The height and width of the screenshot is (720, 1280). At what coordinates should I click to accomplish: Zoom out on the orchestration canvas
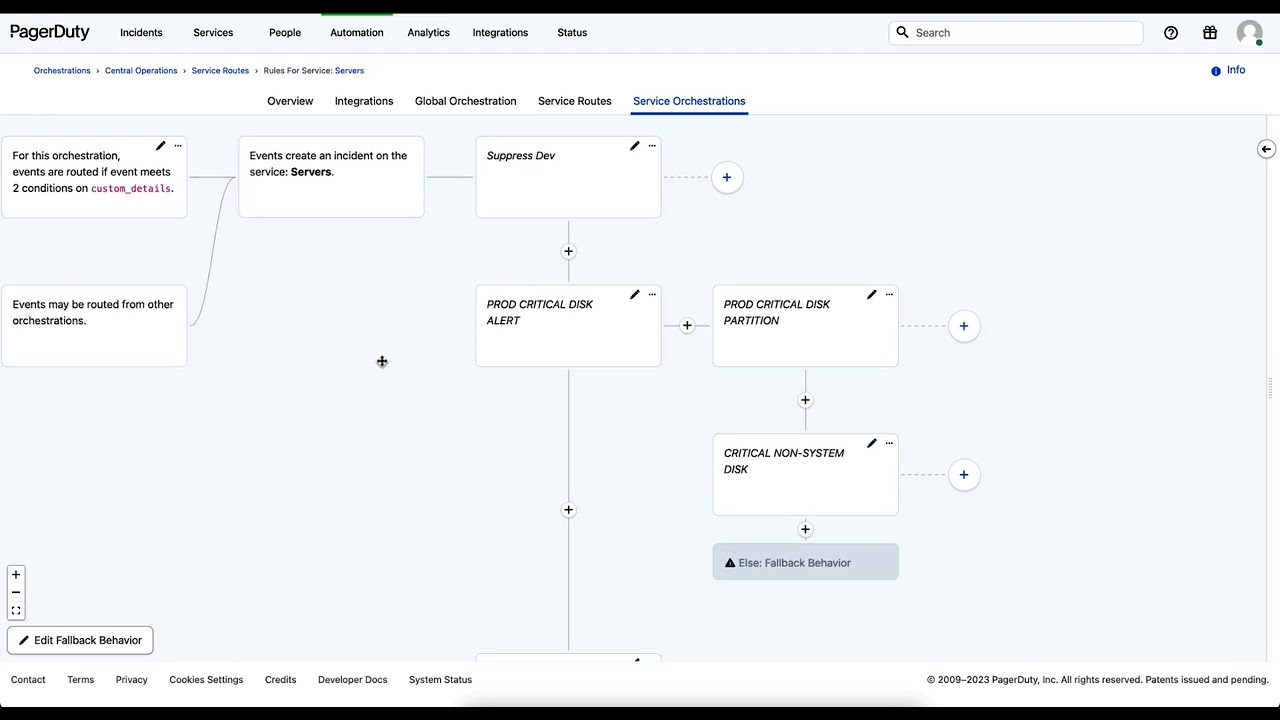(x=16, y=593)
